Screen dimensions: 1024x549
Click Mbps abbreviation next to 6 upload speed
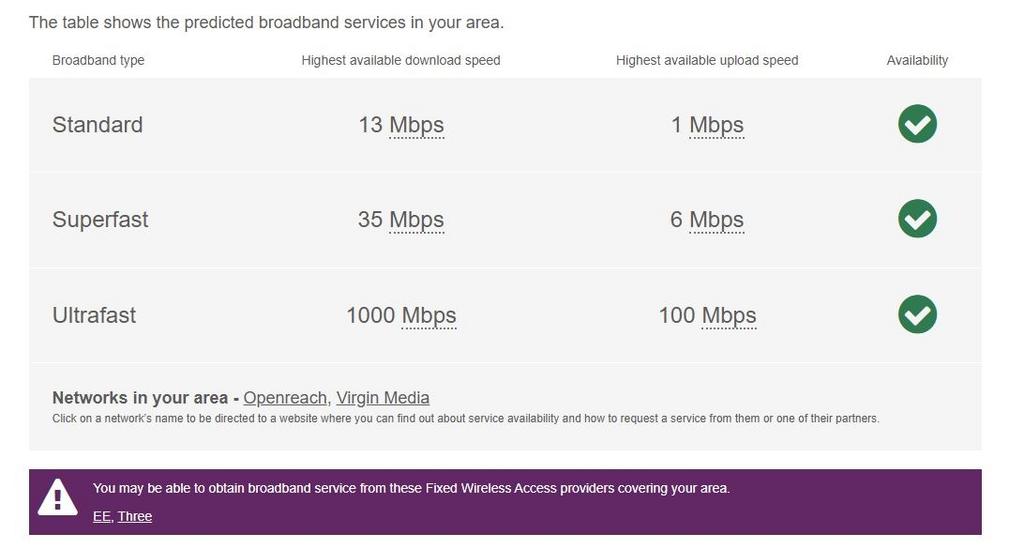tap(716, 219)
